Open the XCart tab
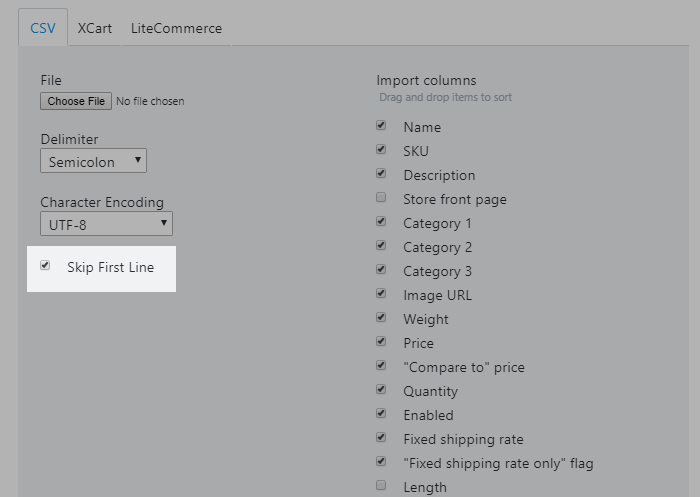The image size is (700, 497). [95, 28]
